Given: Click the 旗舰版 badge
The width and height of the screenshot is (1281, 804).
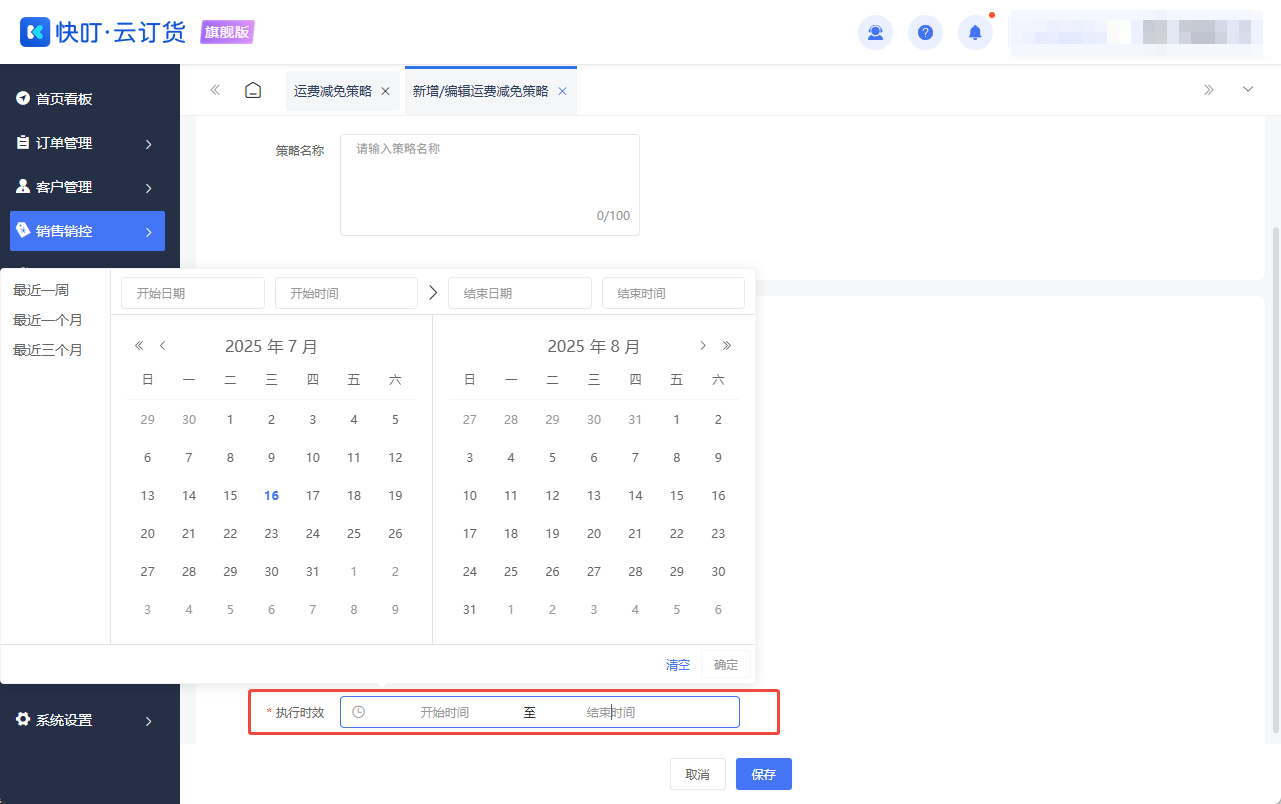Looking at the screenshot, I should click(227, 32).
